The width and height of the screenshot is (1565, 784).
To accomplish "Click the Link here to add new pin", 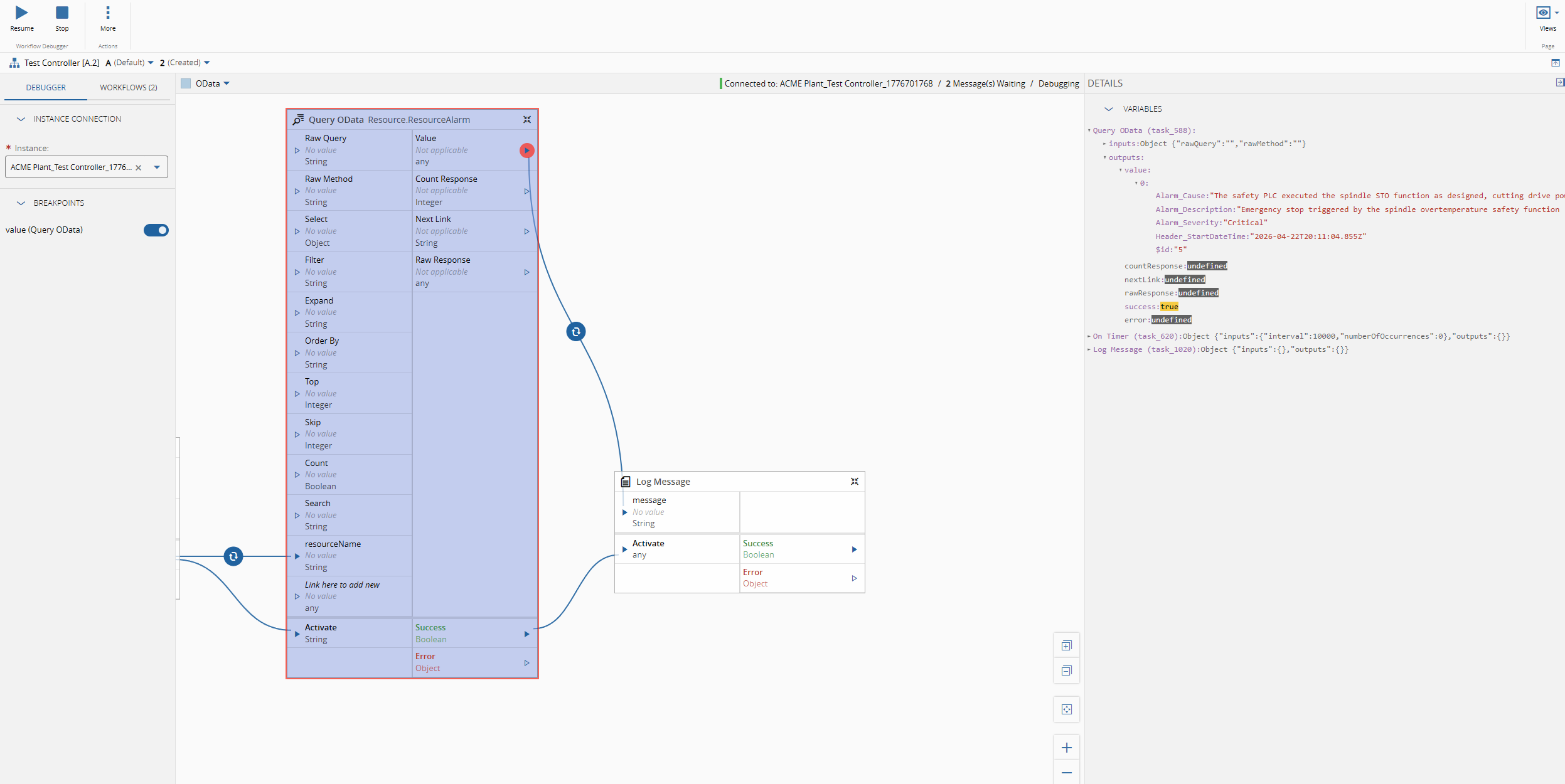I will pos(297,596).
